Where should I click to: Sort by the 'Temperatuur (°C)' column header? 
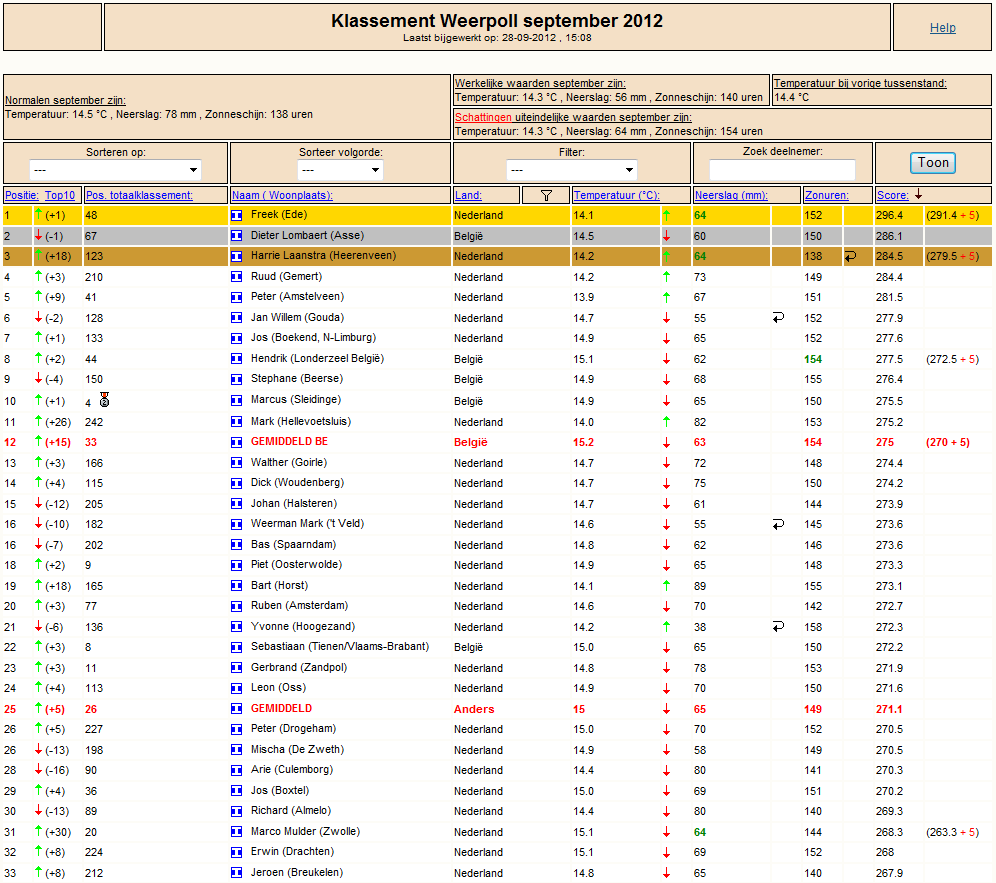click(616, 196)
